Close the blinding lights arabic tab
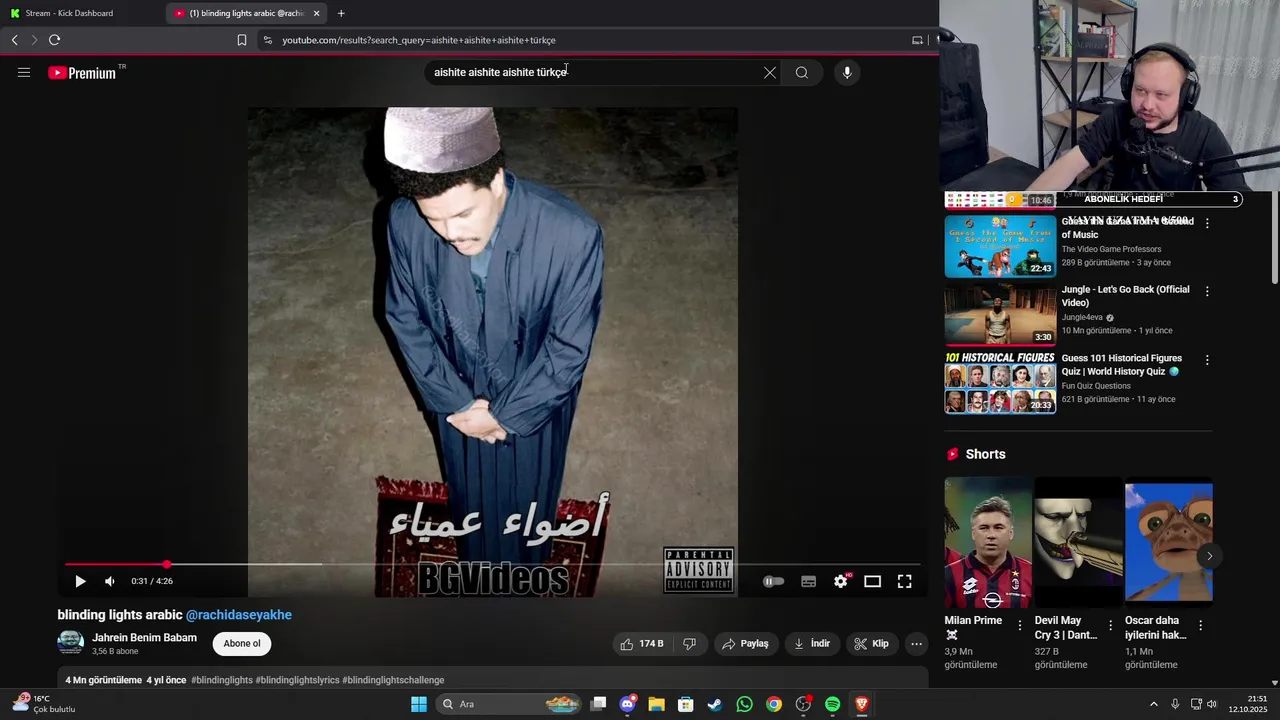This screenshot has height=720, width=1280. click(x=317, y=13)
